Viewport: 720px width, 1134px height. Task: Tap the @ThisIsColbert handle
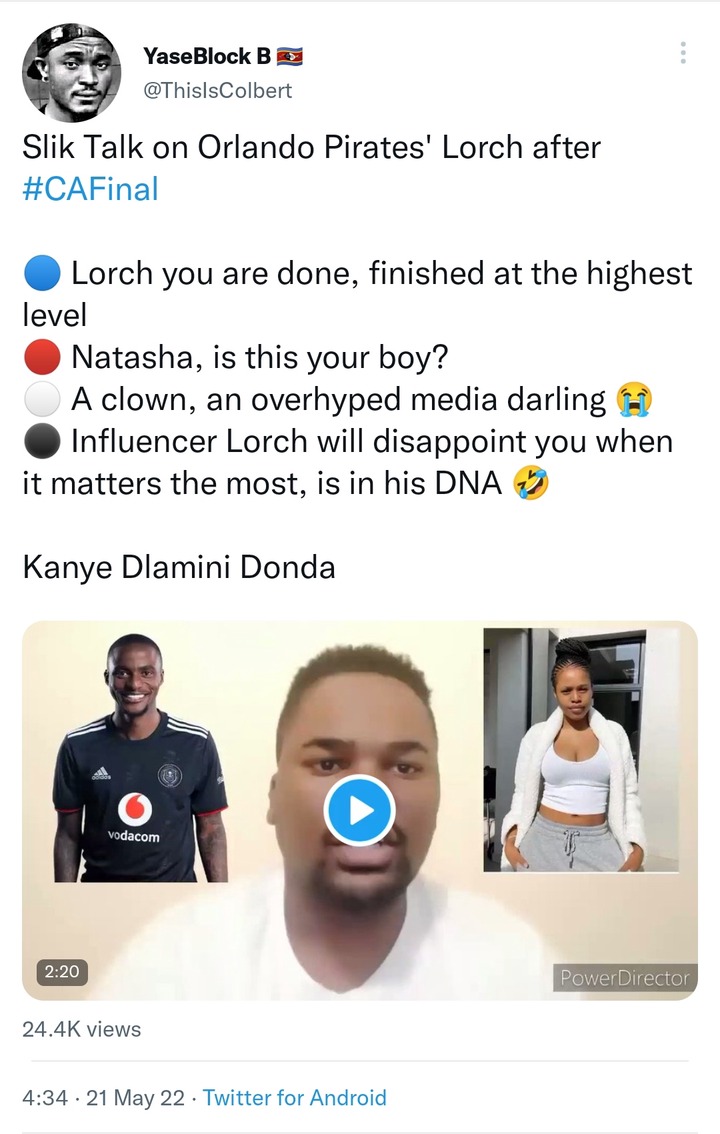coord(218,90)
